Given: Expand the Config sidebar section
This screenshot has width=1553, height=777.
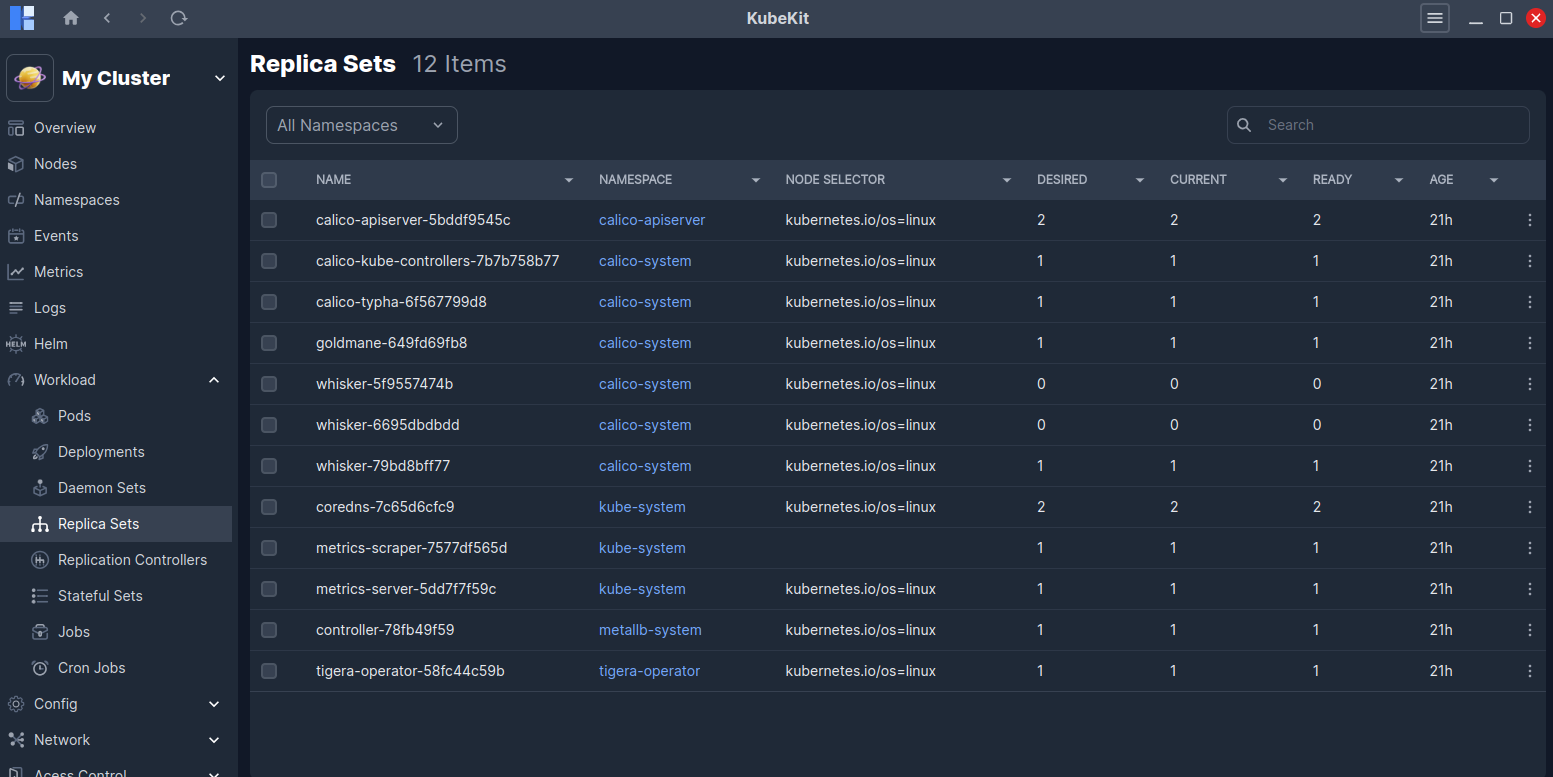Looking at the screenshot, I should [x=214, y=704].
